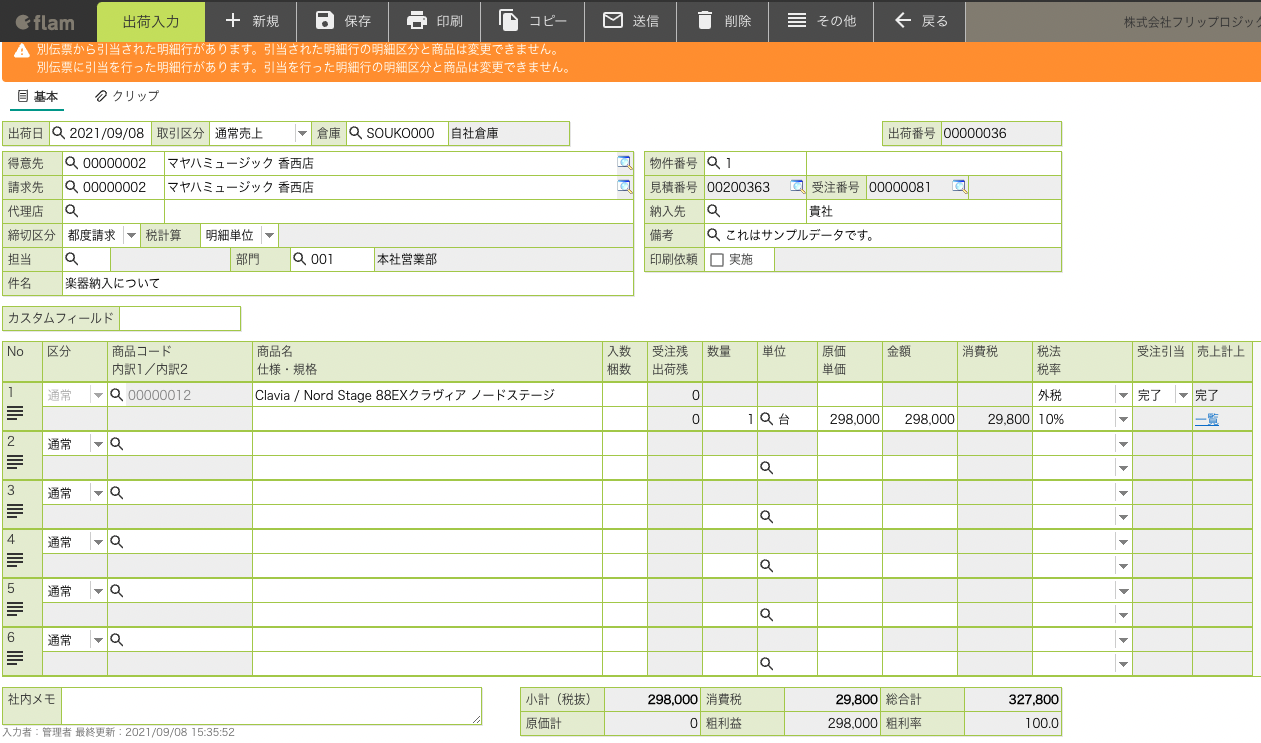Screen dimensions: 1261x743
Task: Click row 5 menu lines icon
Action: pyautogui.click(x=15, y=608)
